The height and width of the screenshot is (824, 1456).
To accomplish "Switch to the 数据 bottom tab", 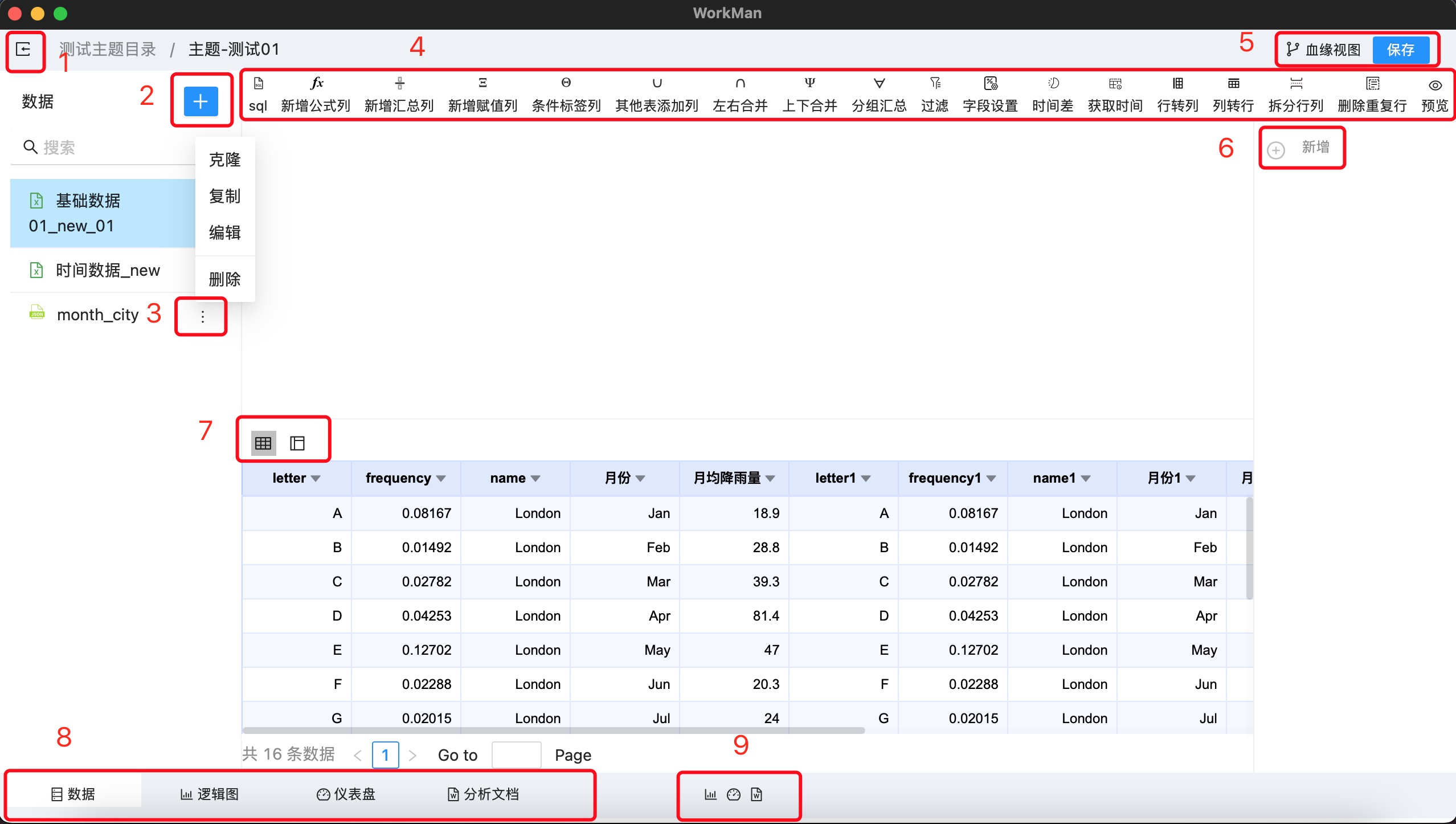I will [73, 794].
